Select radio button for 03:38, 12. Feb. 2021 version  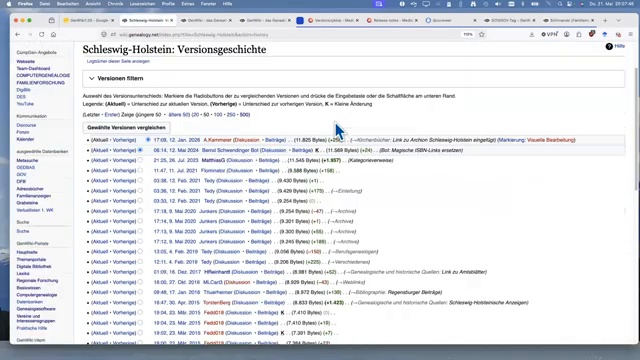point(140,180)
